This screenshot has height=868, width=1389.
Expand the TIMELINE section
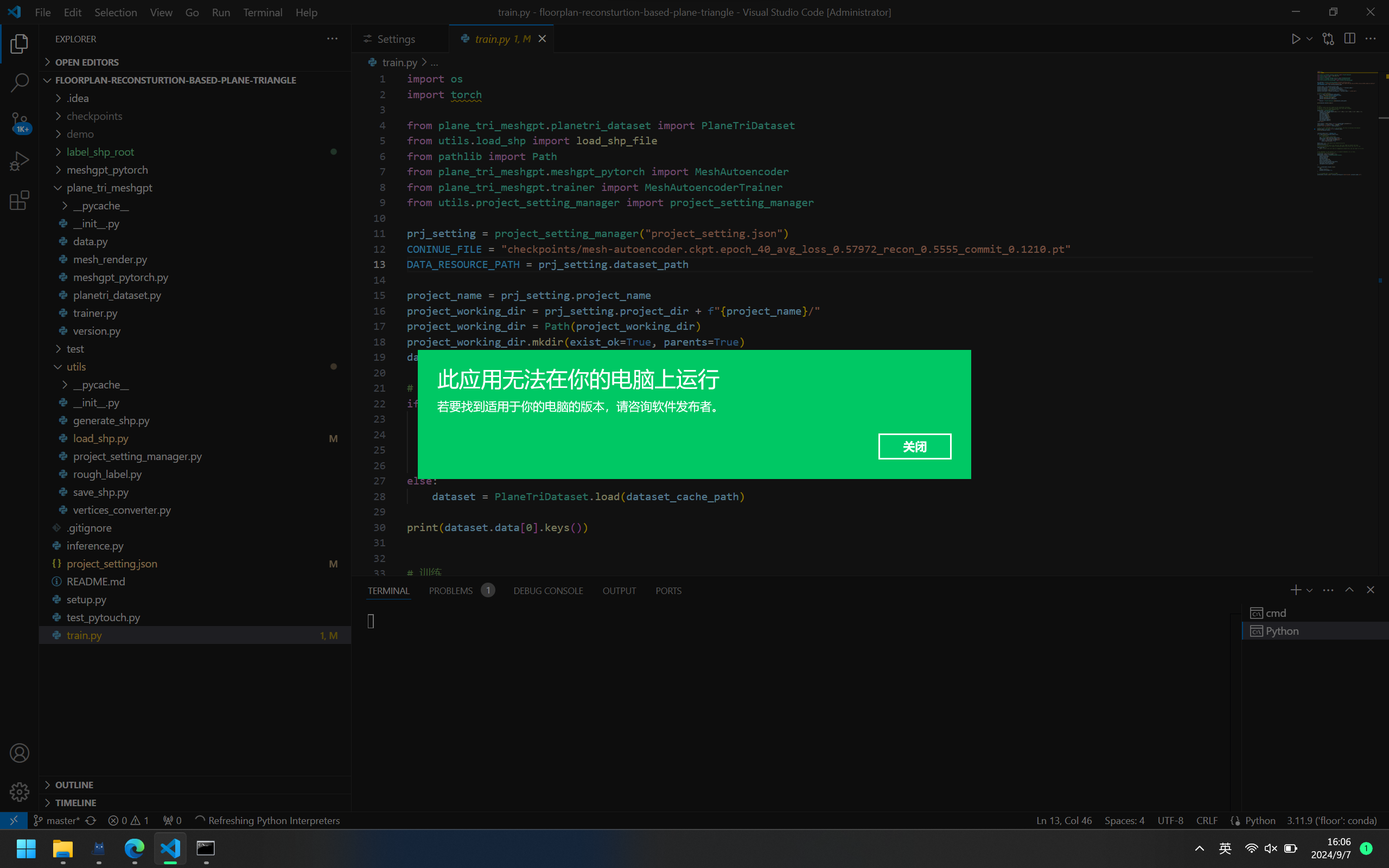(x=195, y=802)
